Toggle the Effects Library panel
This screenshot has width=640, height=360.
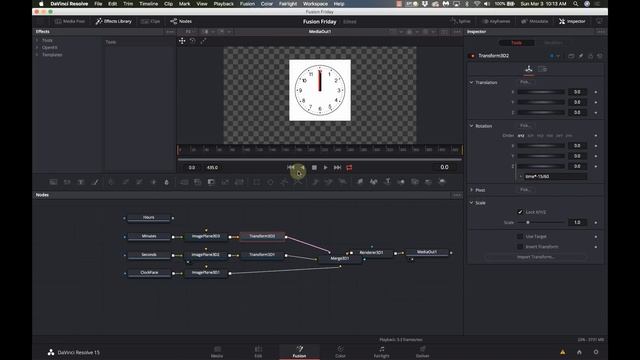coord(113,21)
